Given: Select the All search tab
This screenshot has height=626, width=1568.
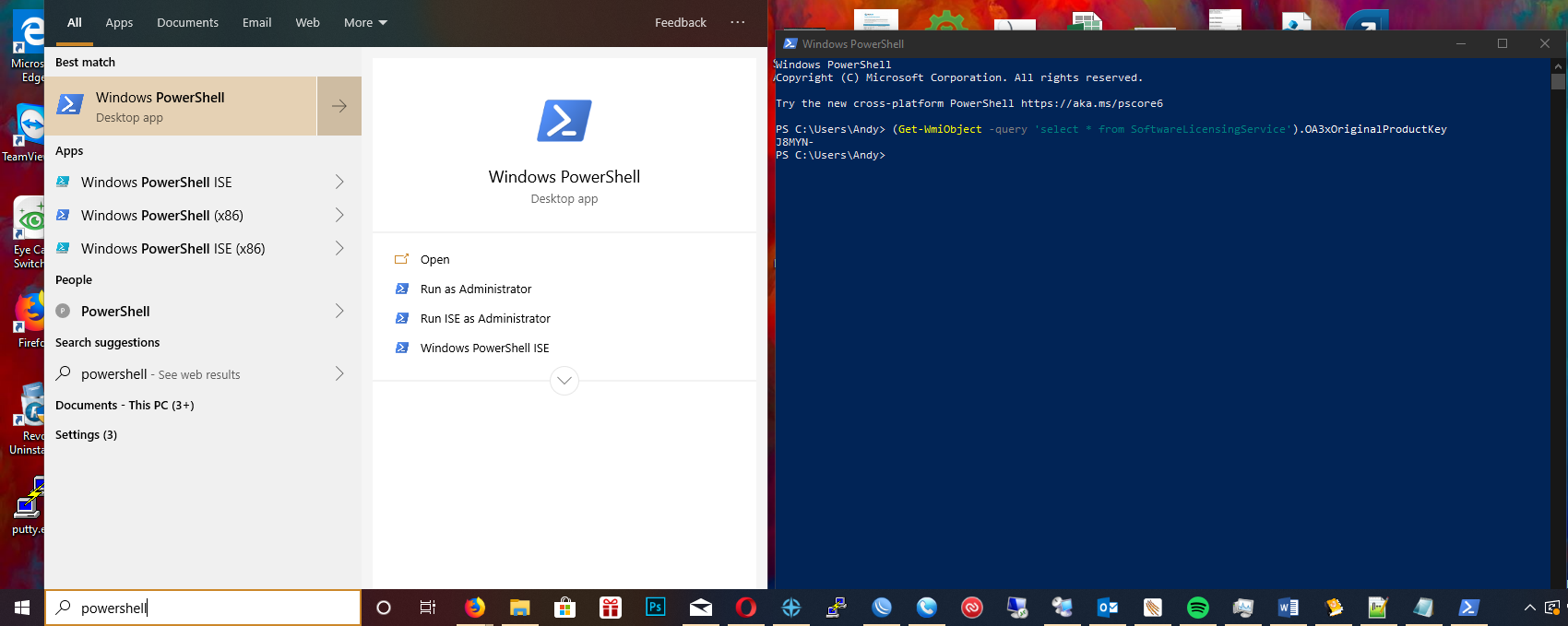Looking at the screenshot, I should point(75,22).
